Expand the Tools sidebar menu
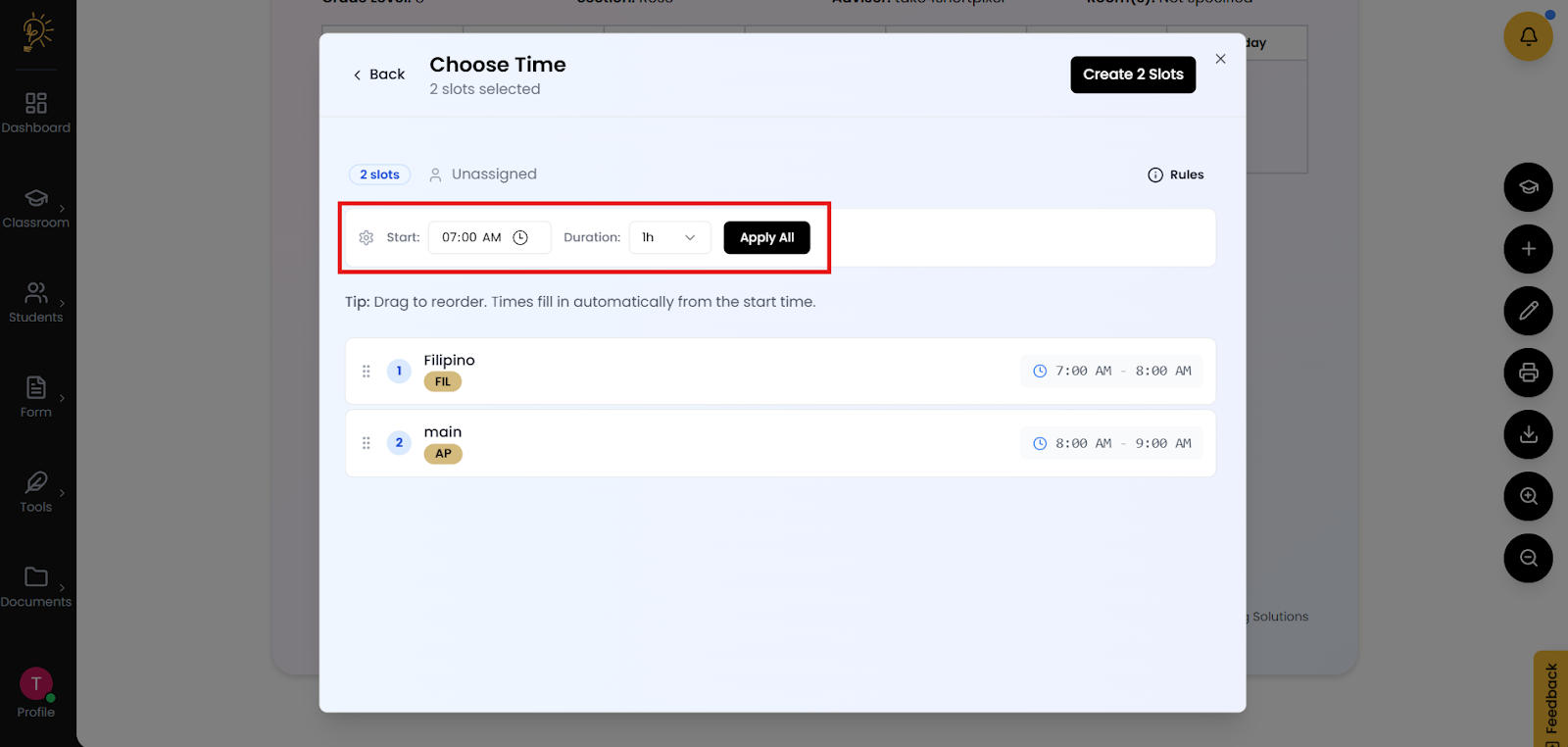1568x747 pixels. [x=36, y=492]
